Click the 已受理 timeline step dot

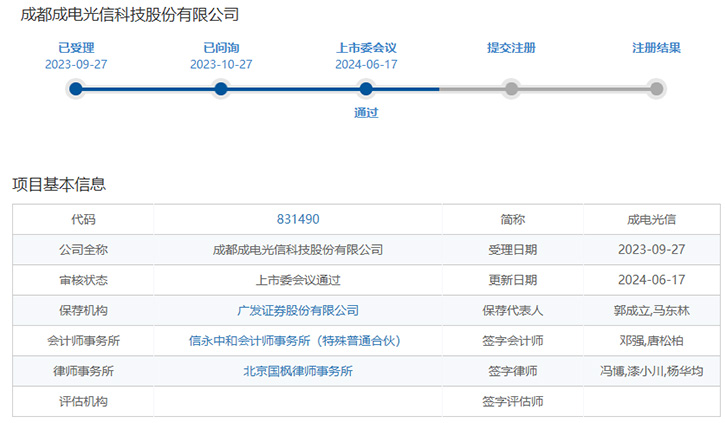(76, 89)
